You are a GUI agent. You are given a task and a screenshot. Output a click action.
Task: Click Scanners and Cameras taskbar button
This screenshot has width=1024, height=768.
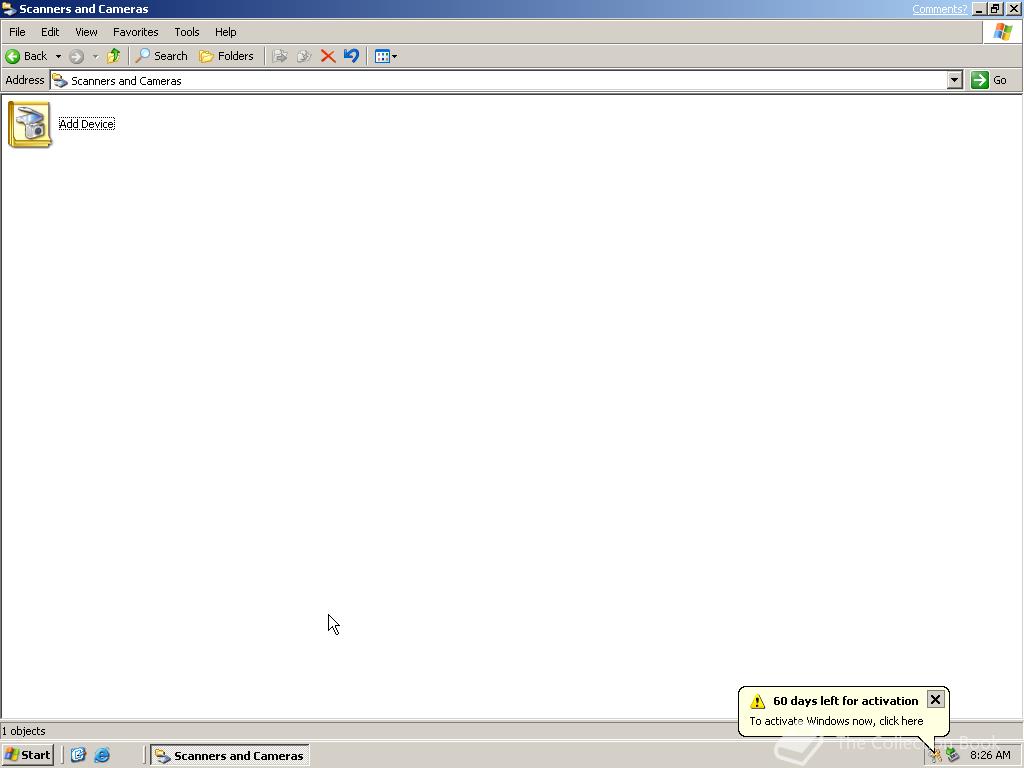pyautogui.click(x=230, y=755)
